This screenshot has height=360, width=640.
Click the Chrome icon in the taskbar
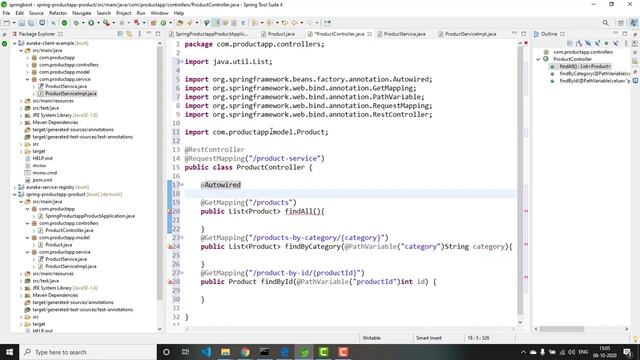click(245, 352)
